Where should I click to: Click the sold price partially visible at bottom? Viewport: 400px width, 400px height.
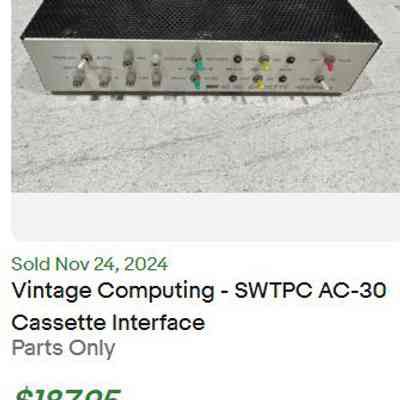click(x=68, y=394)
